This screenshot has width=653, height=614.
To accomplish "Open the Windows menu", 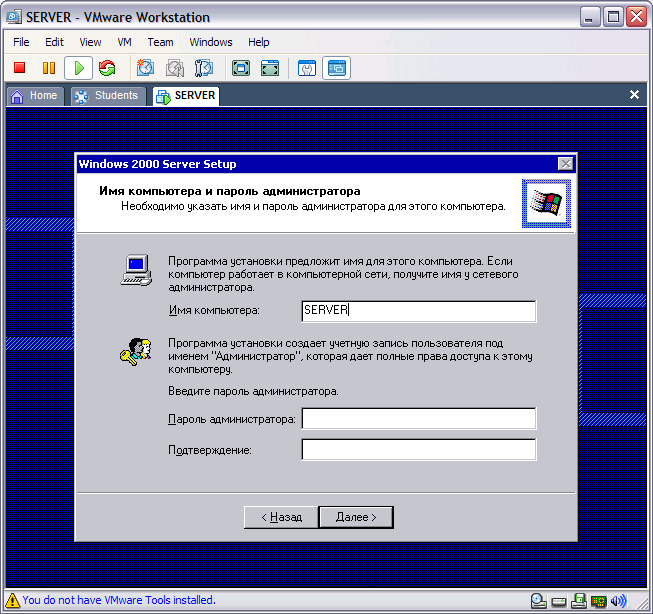I will (211, 42).
